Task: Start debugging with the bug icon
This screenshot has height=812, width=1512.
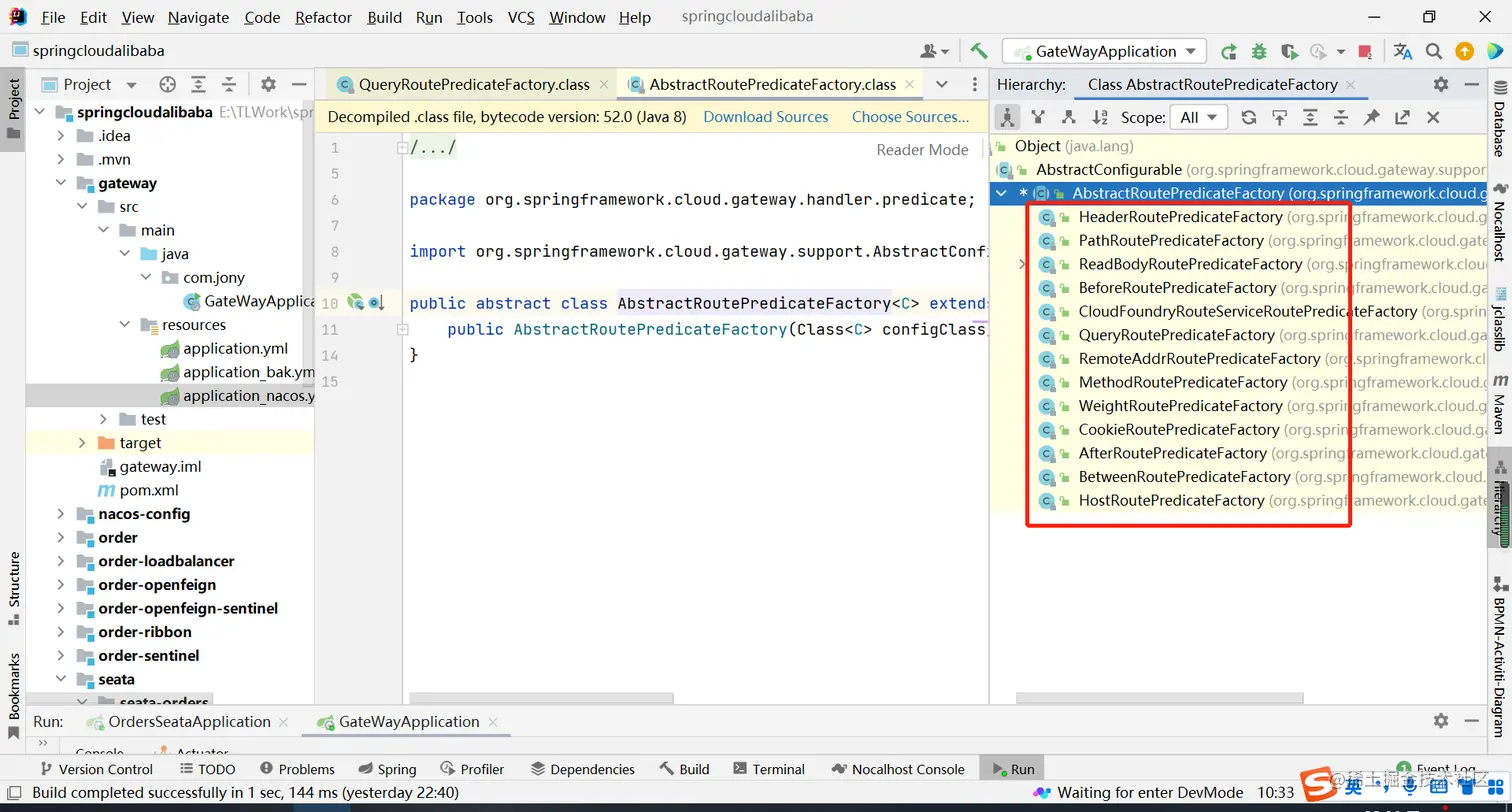Action: tap(1259, 51)
